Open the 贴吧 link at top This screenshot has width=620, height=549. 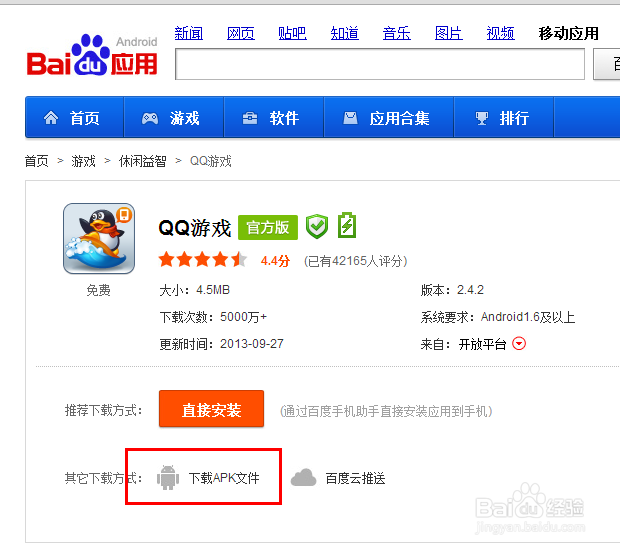coord(293,33)
